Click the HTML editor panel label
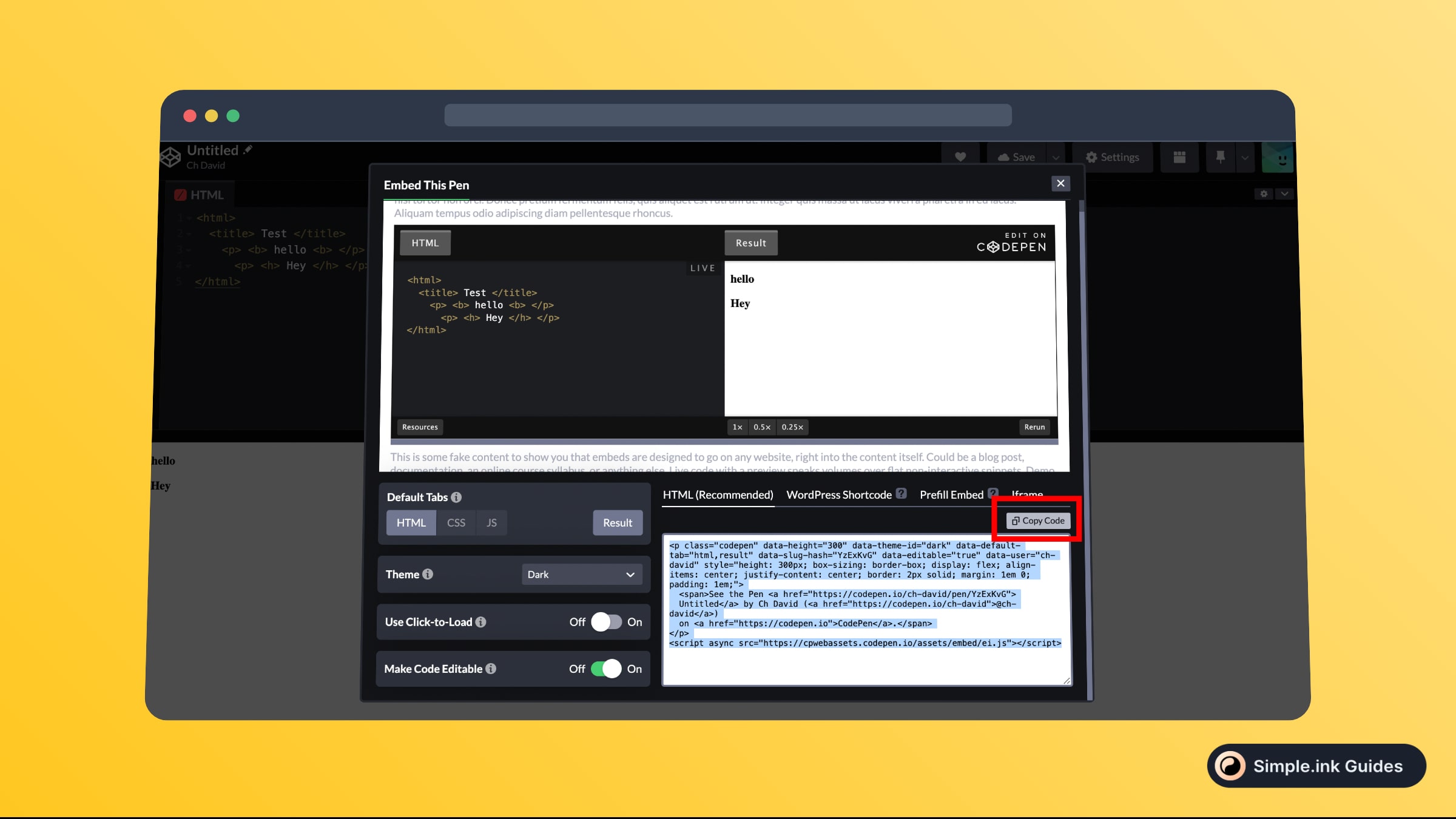The image size is (1456, 819). tap(199, 195)
